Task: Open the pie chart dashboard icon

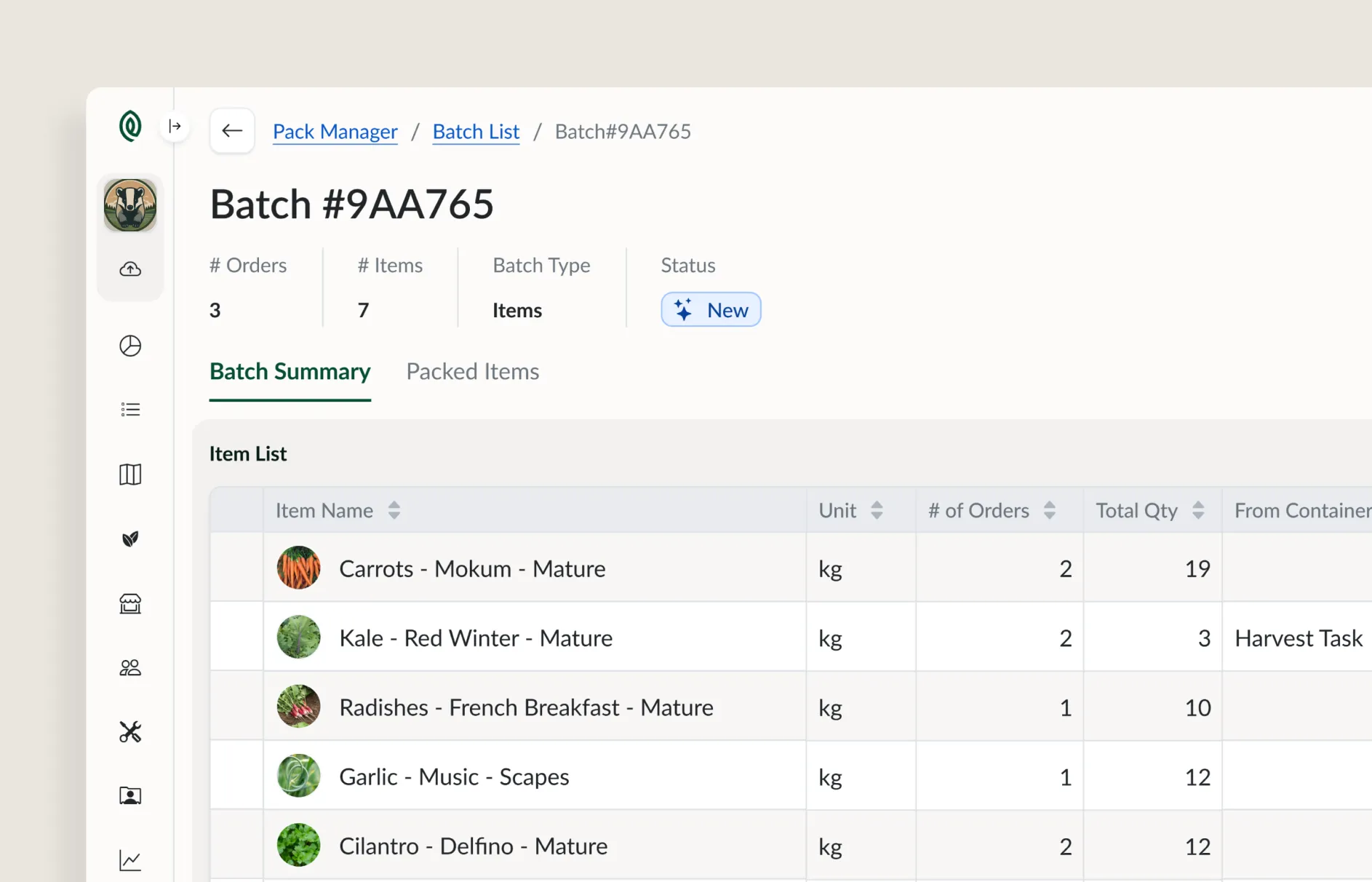Action: tap(130, 346)
